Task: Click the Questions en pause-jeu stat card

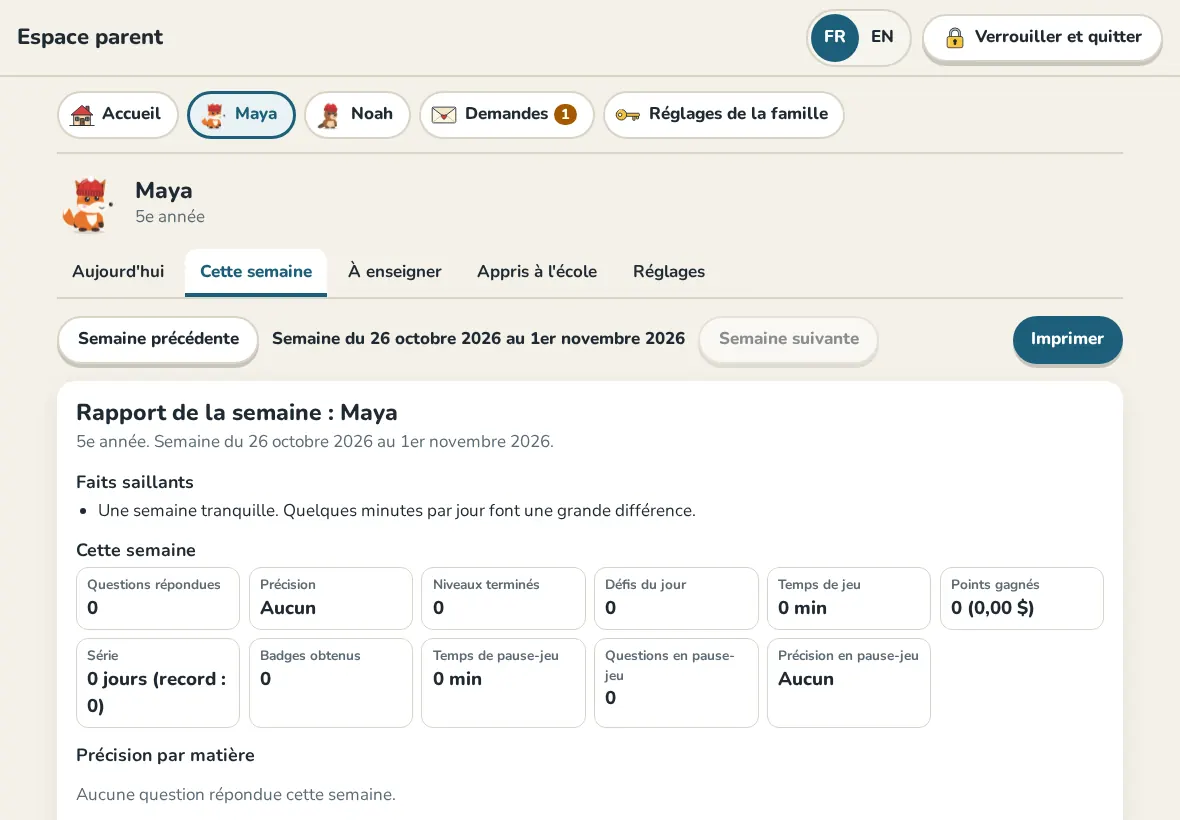Action: (677, 683)
